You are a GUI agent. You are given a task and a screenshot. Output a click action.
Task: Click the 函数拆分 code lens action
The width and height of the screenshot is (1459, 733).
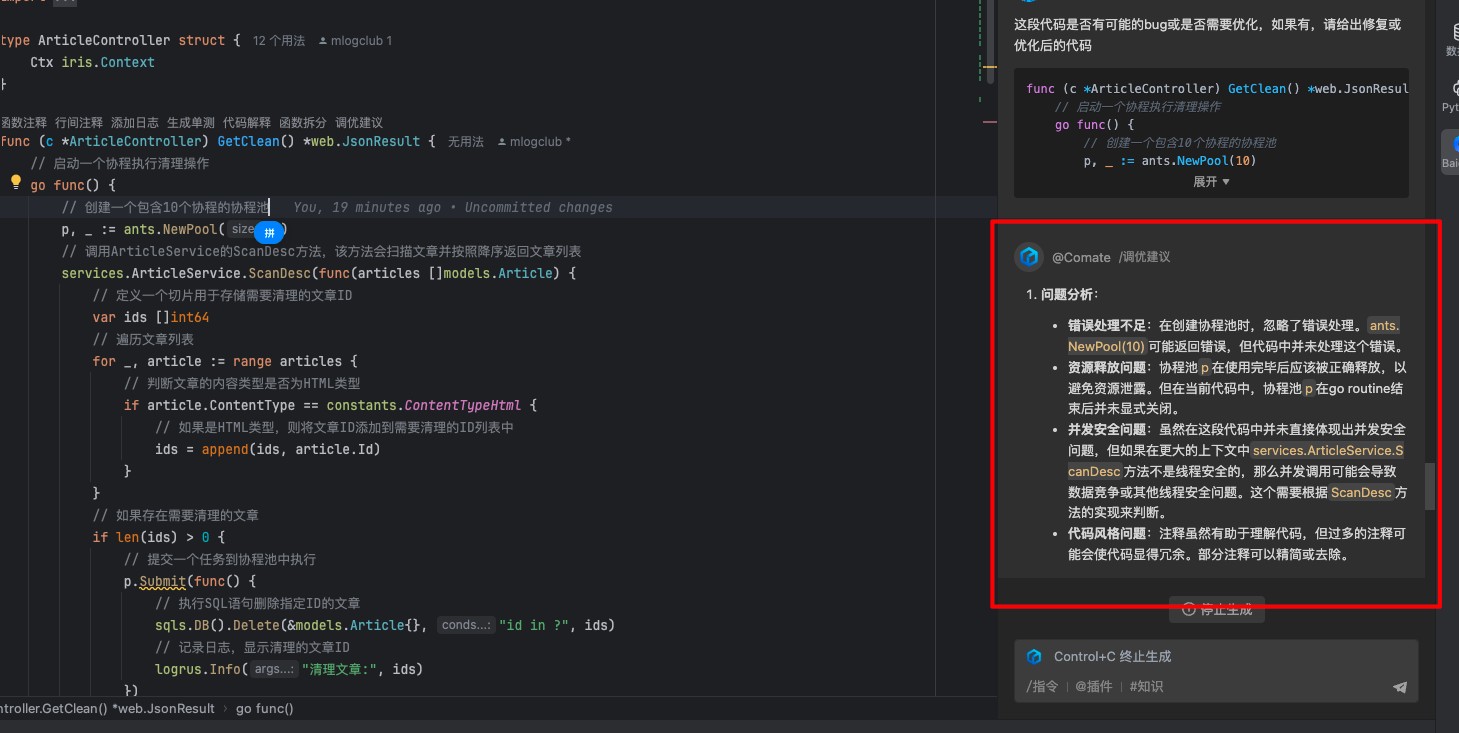tap(303, 122)
